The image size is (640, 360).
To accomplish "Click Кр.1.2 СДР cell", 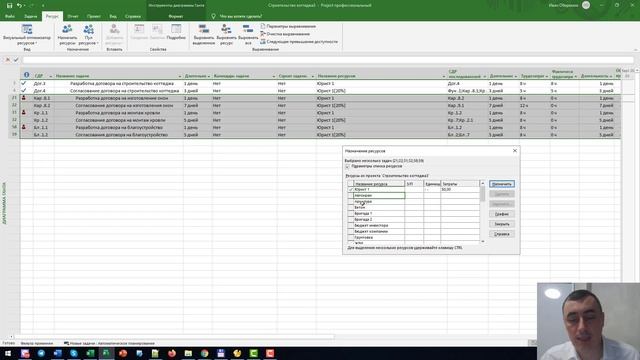I will tap(43, 120).
